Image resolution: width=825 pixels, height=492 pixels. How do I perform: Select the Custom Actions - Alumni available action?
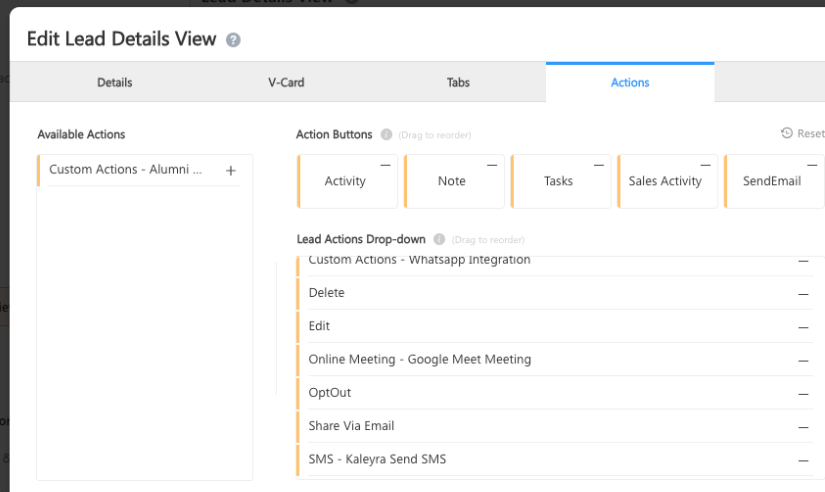[125, 170]
